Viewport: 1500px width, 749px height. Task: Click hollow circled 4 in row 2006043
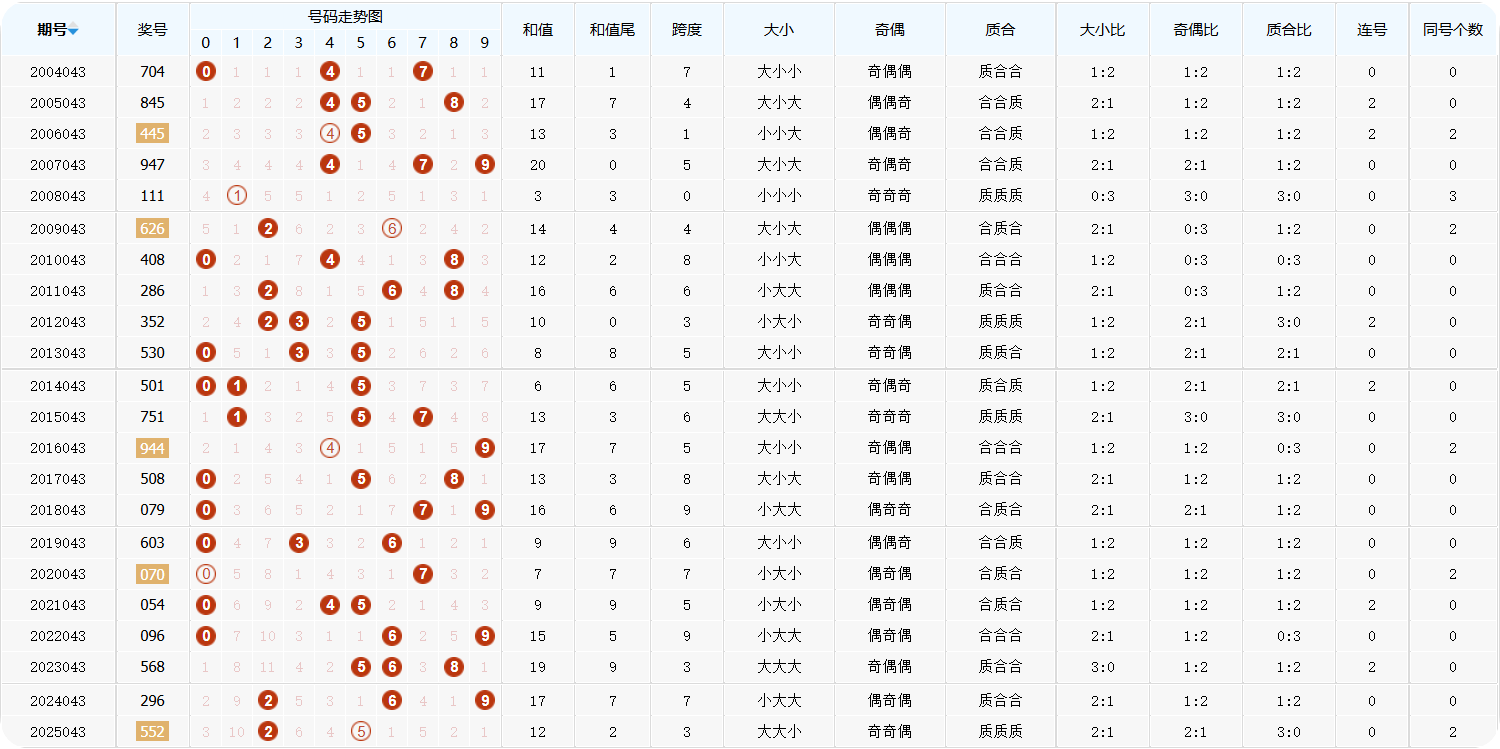[x=330, y=134]
